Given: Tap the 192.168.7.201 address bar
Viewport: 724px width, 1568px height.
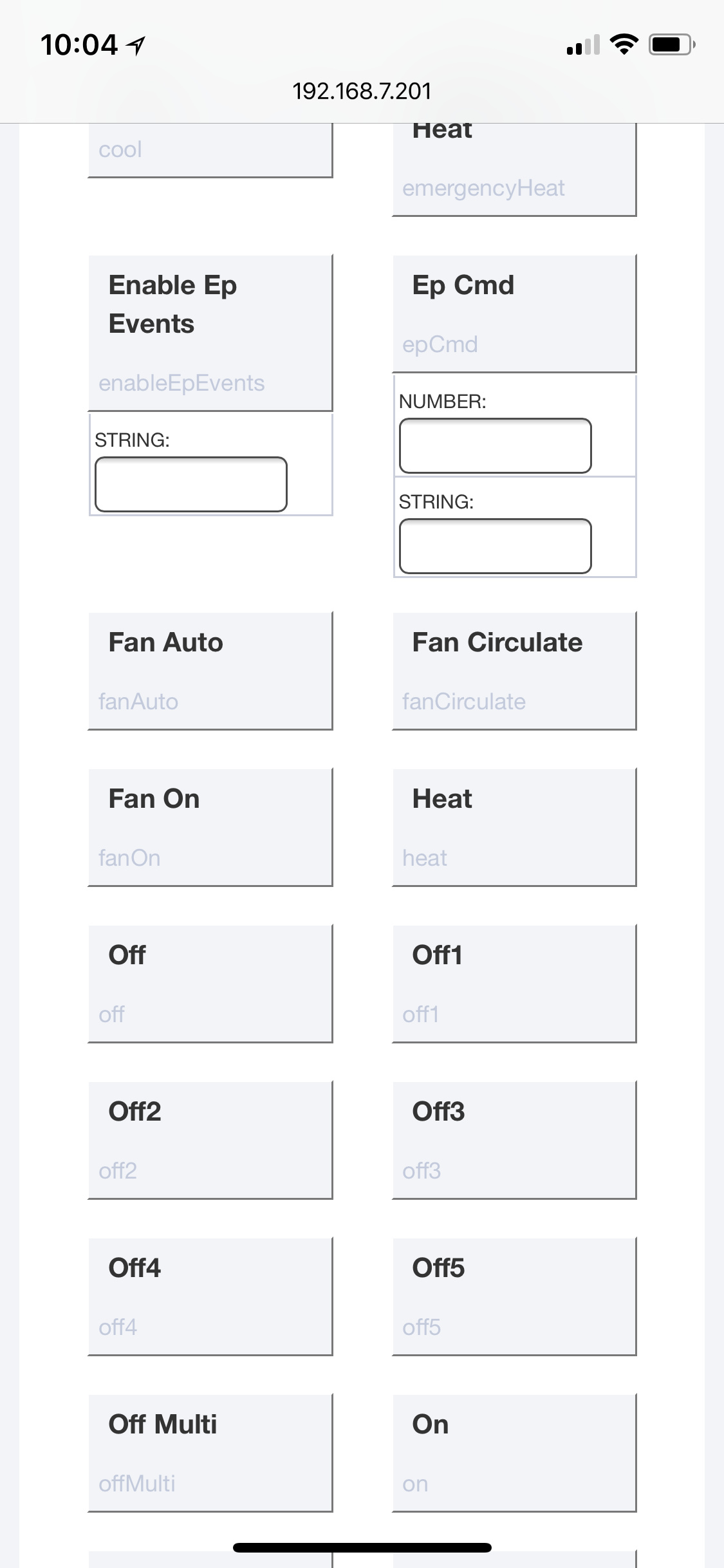Looking at the screenshot, I should point(362,91).
